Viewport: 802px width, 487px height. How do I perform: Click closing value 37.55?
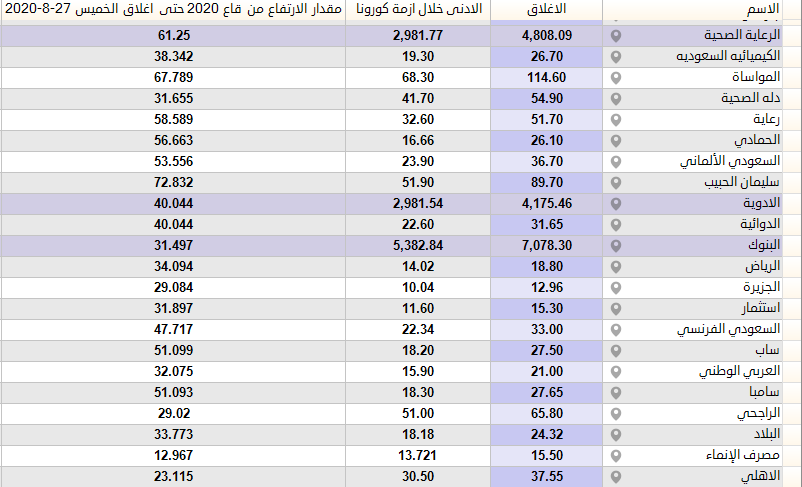(547, 476)
